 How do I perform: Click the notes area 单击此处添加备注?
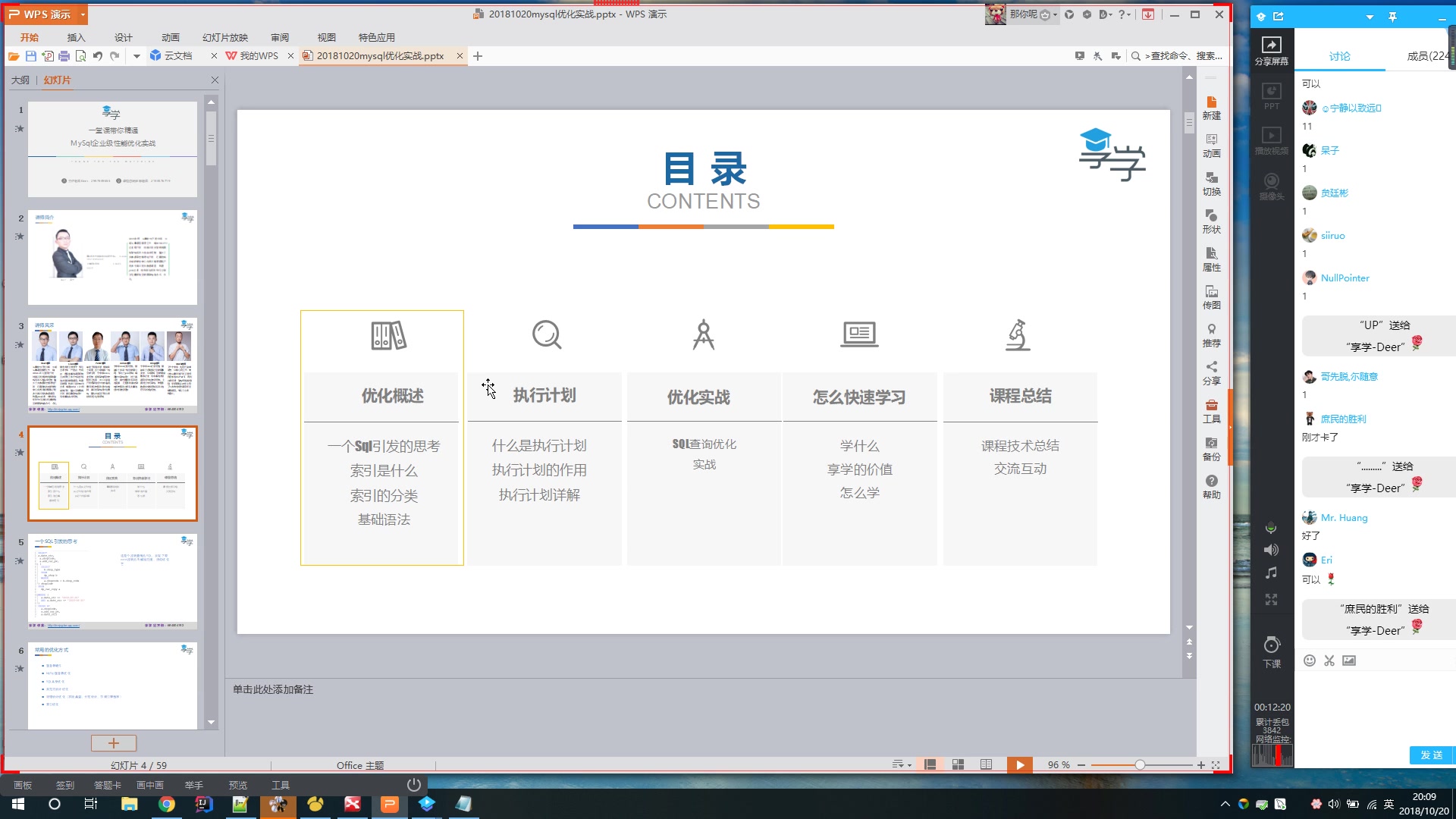[273, 689]
